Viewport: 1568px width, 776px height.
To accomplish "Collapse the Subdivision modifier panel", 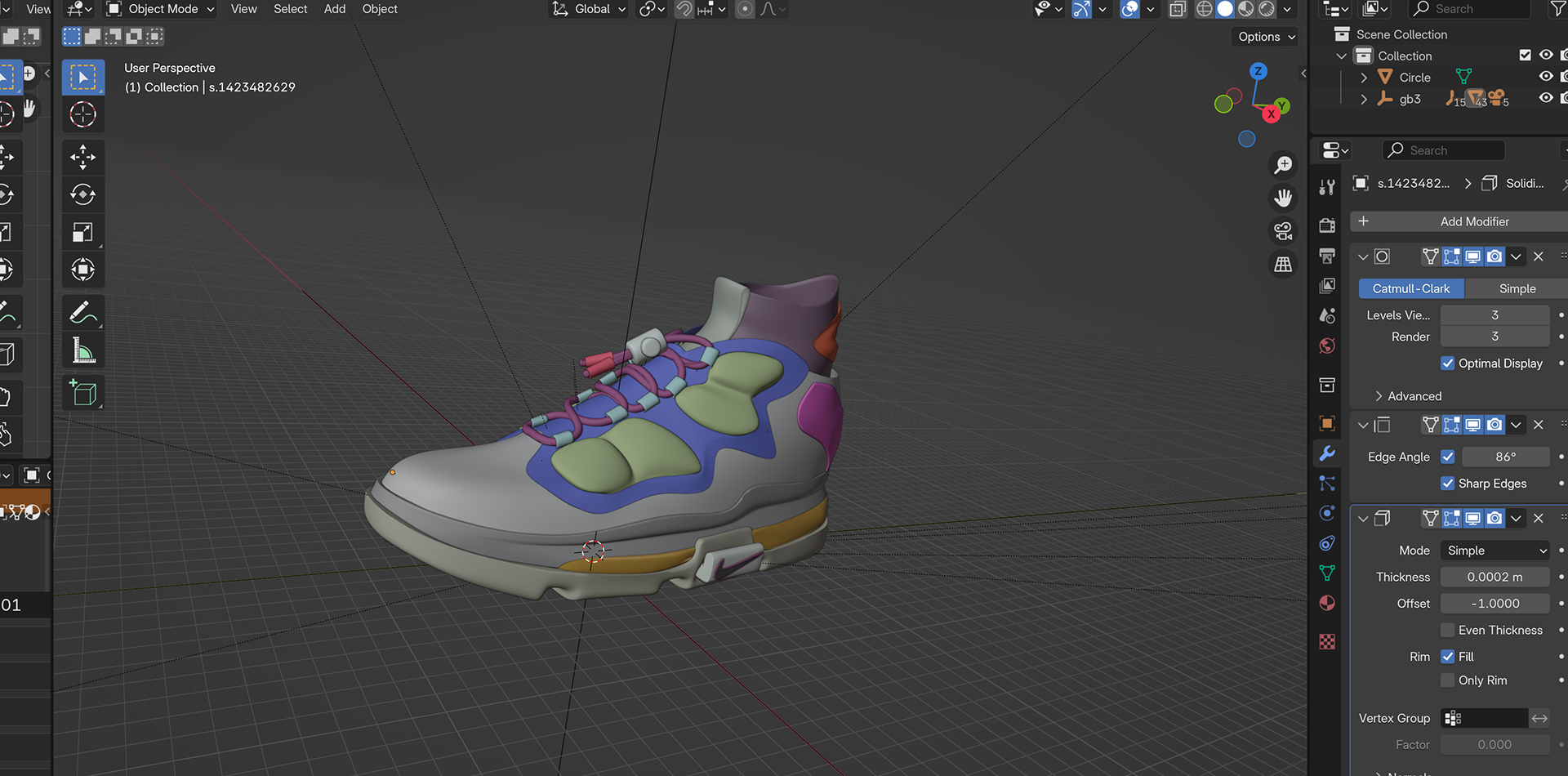I will pyautogui.click(x=1362, y=256).
